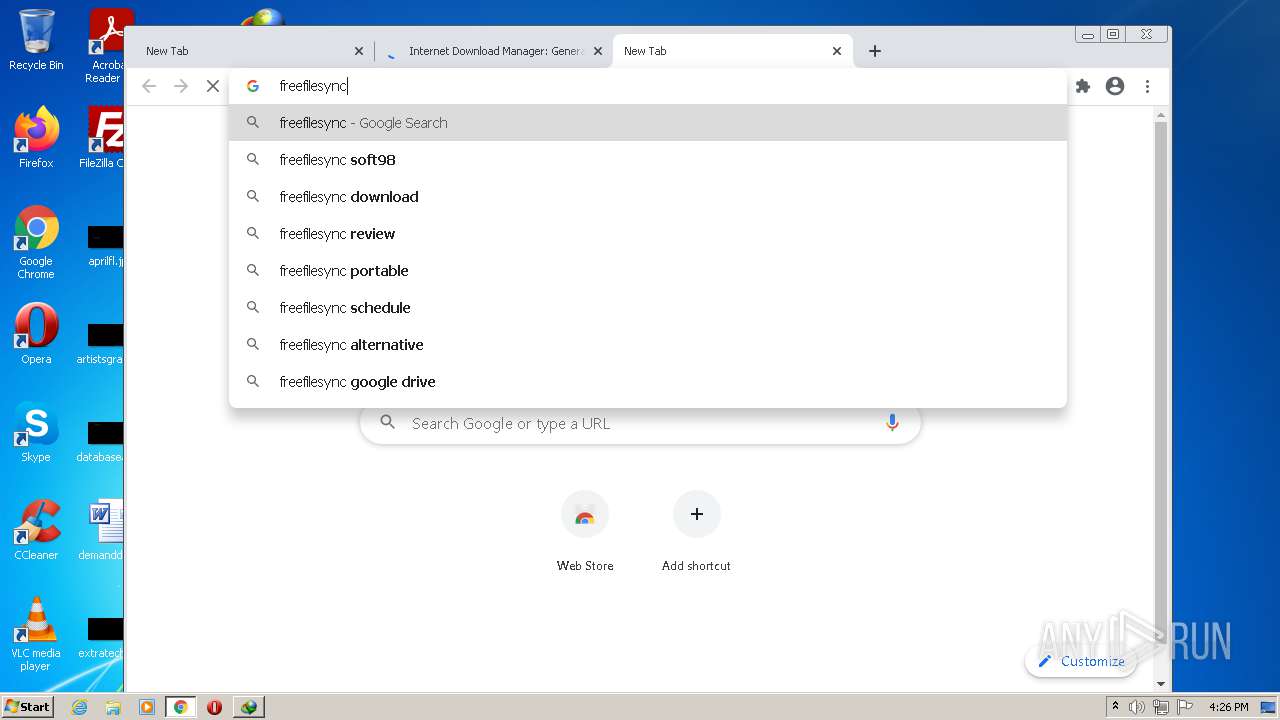
Task: Open the Chrome three-dot menu
Action: tap(1148, 86)
